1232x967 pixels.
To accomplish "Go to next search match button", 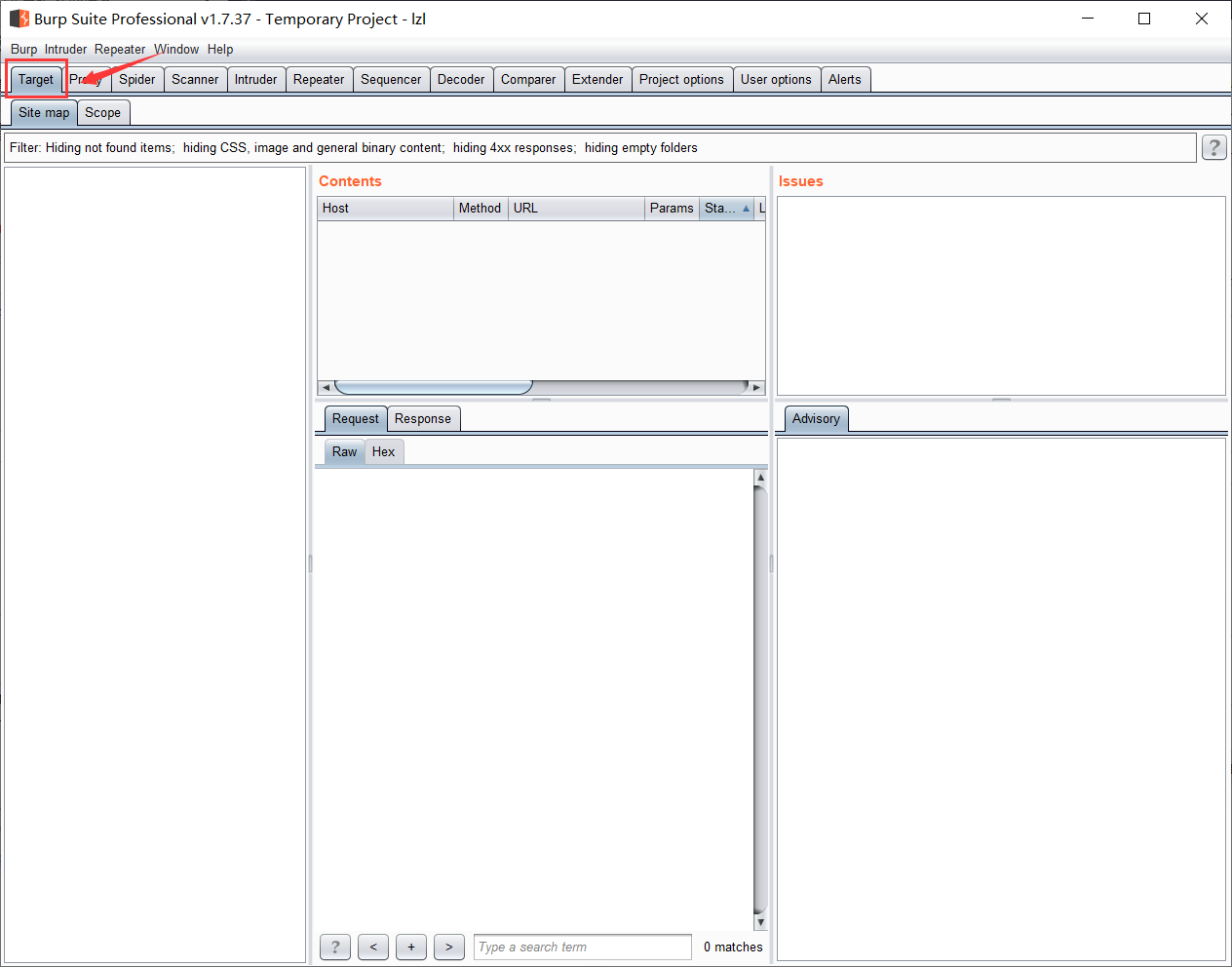I will pos(449,947).
